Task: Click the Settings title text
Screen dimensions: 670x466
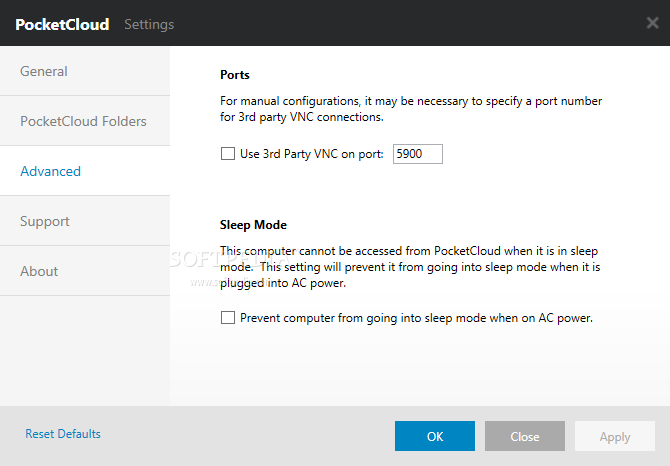Action: 149,24
